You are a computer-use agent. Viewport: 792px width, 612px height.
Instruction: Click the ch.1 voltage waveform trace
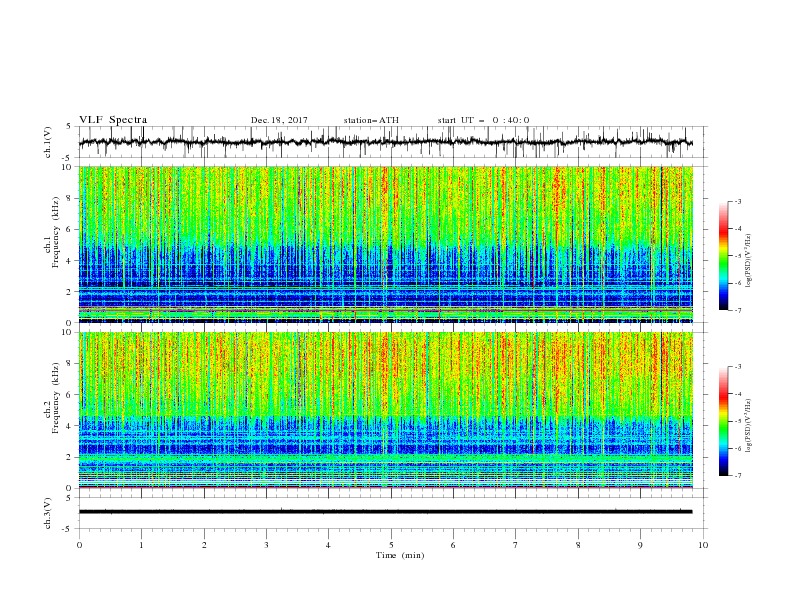pos(386,142)
